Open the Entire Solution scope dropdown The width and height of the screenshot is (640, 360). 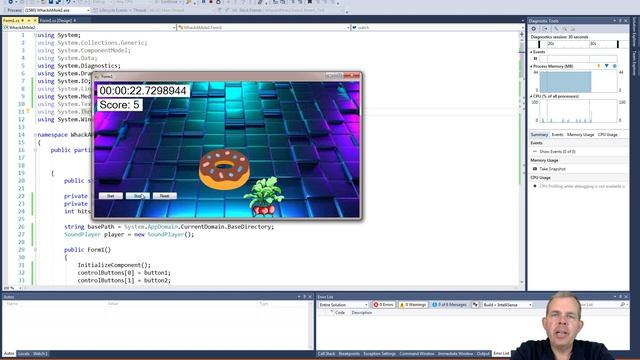click(x=343, y=305)
